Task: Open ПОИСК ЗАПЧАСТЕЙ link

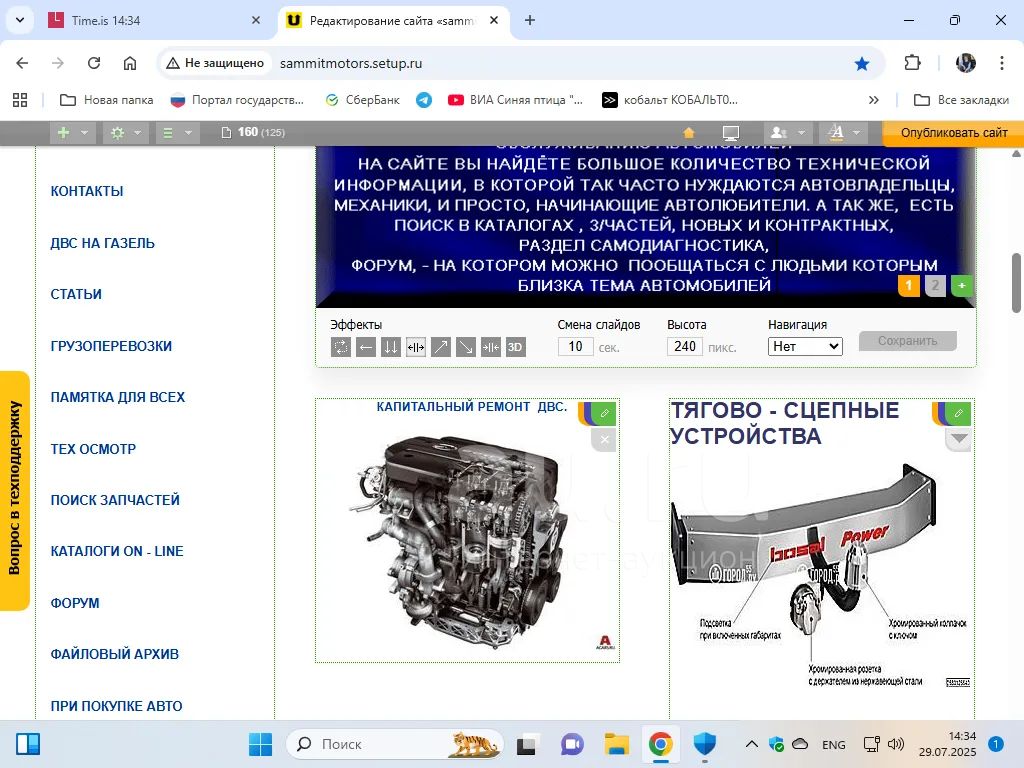Action: 115,500
